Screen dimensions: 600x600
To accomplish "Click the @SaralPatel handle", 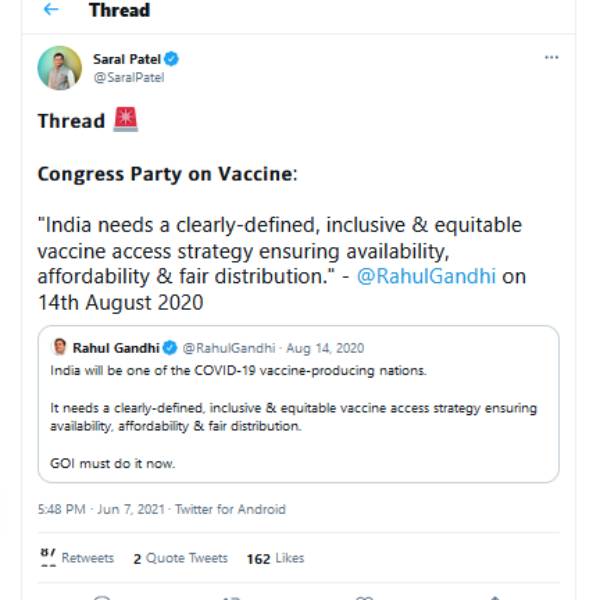I will point(128,77).
